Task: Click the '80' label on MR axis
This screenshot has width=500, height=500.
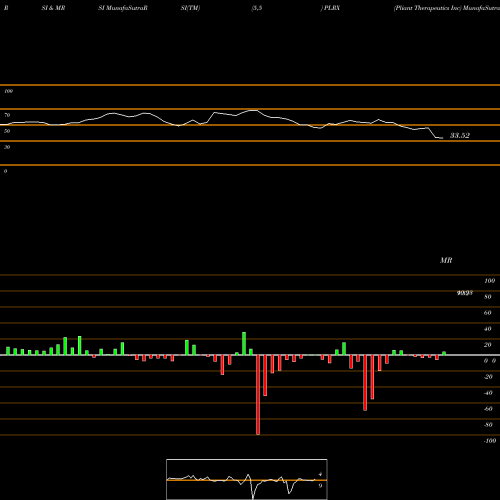Action: [x=488, y=297]
